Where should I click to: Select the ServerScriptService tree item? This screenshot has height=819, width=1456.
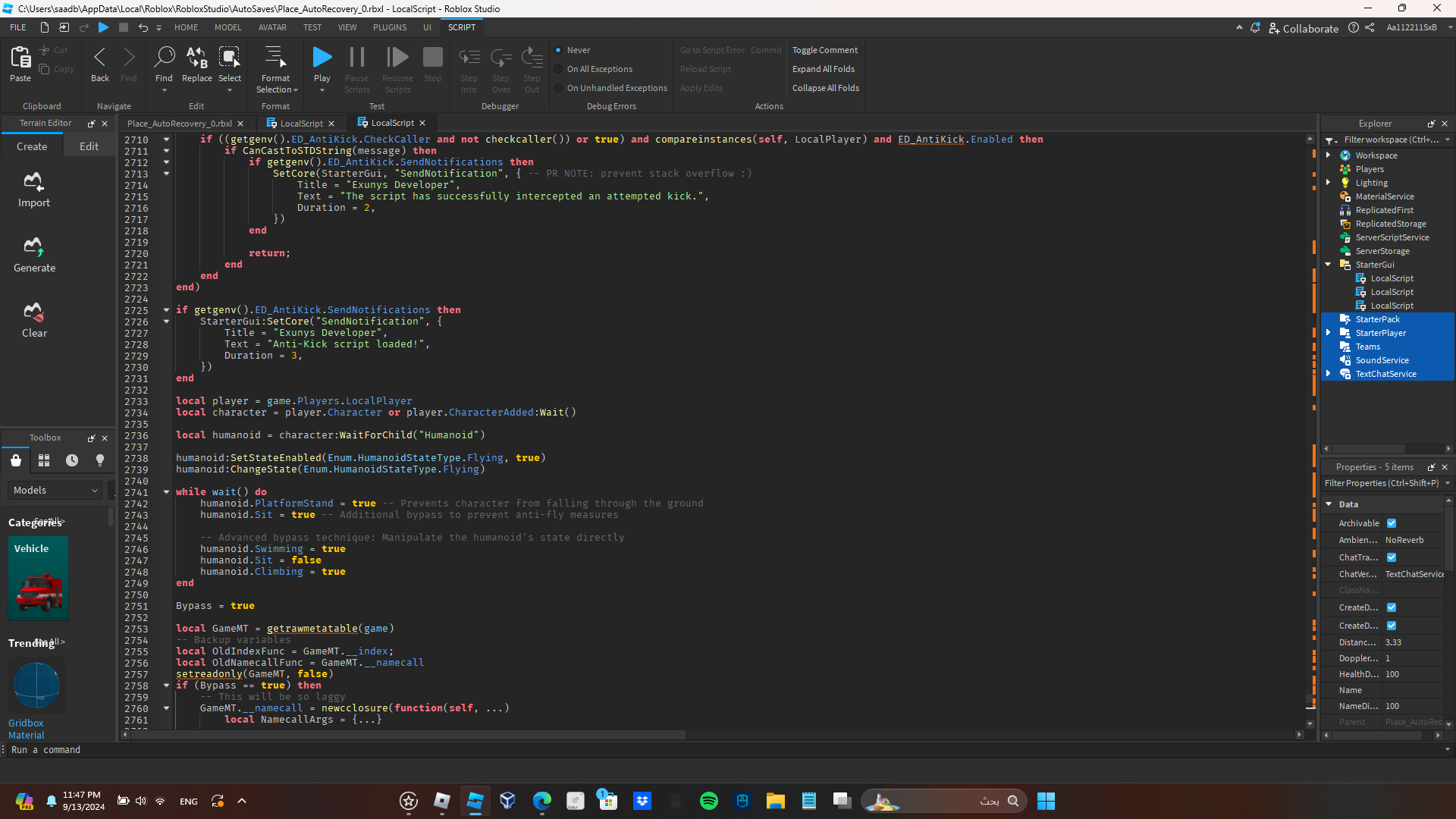click(1392, 237)
